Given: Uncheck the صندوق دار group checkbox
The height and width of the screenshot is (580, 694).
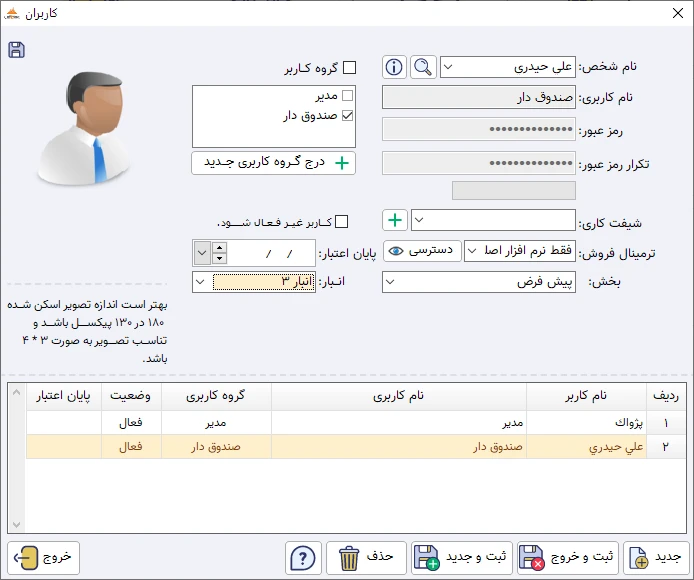Looking at the screenshot, I should pos(348,116).
